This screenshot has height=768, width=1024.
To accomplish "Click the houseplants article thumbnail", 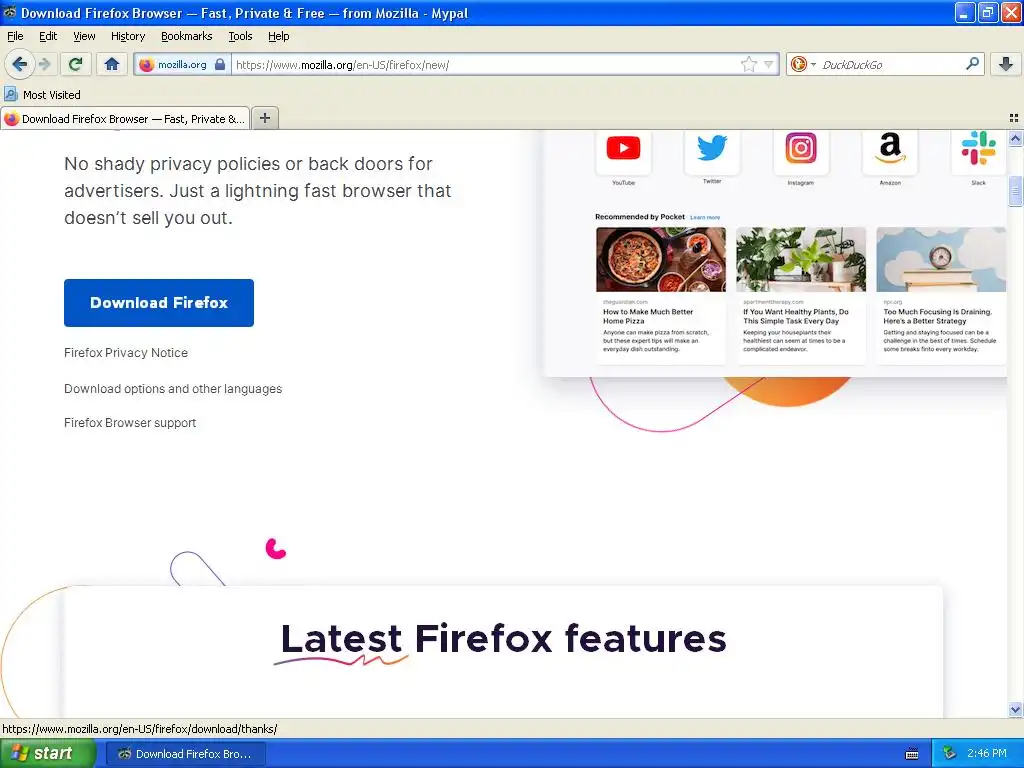I will click(801, 259).
